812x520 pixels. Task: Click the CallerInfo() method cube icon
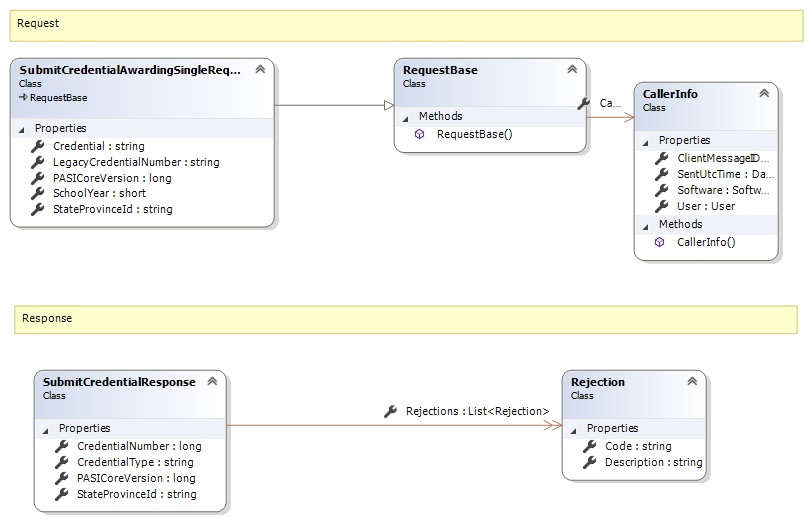click(660, 242)
